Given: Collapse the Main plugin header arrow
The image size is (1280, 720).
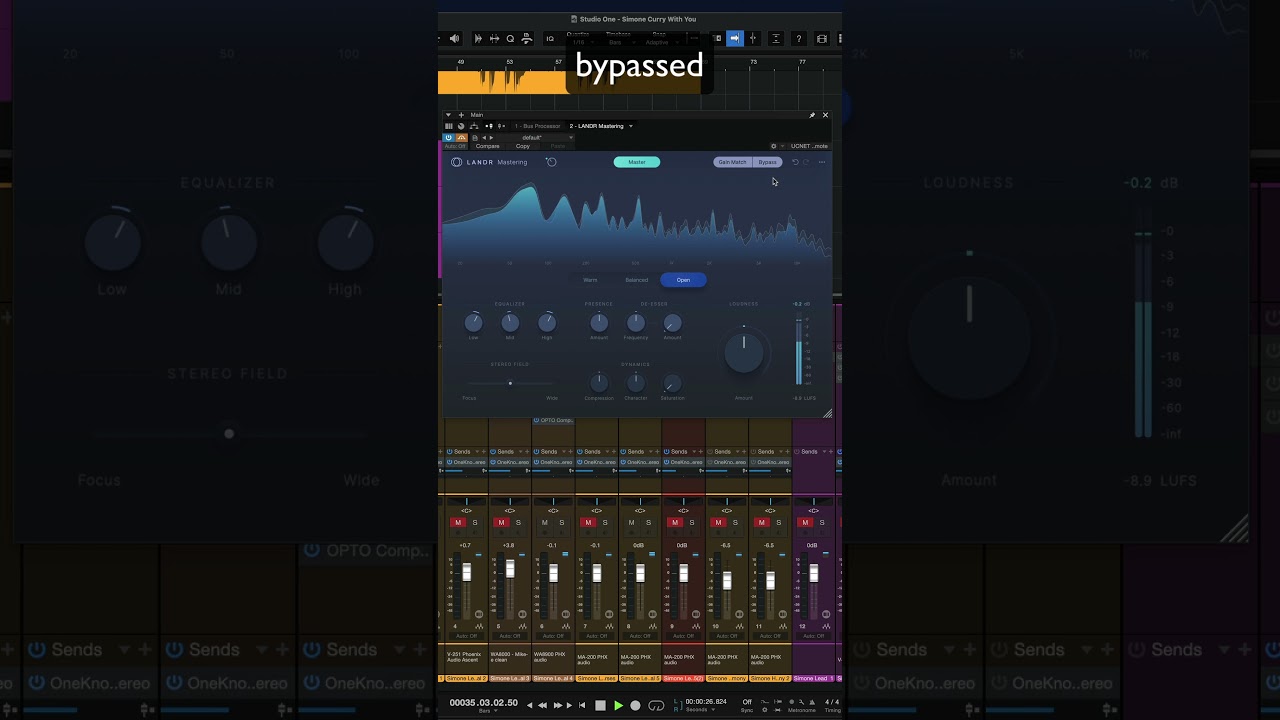Looking at the screenshot, I should coord(448,115).
